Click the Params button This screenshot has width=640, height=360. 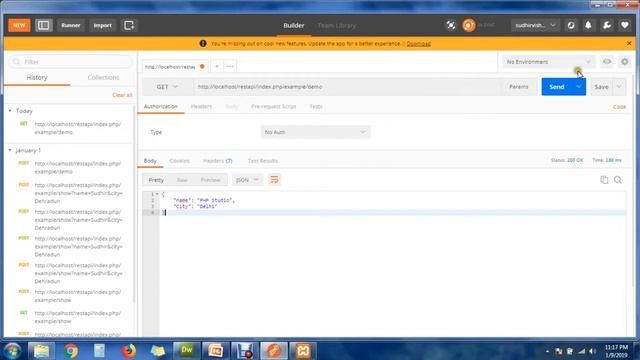[518, 87]
